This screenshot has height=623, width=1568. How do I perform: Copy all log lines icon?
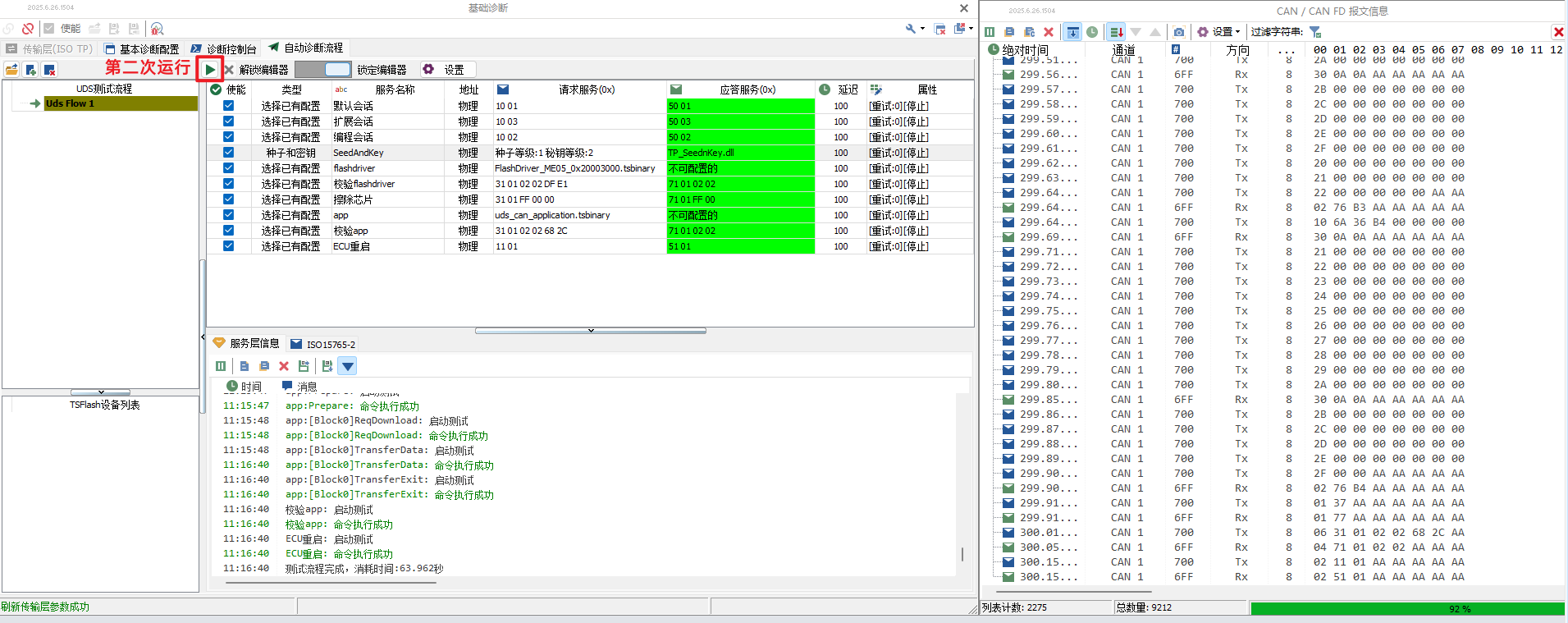click(x=264, y=366)
